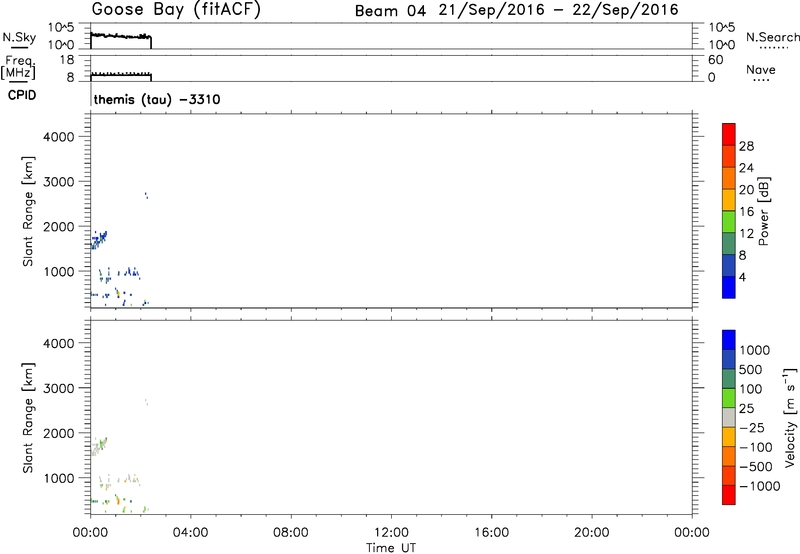The width and height of the screenshot is (800, 554).
Task: Click the Nave legend label
Action: pyautogui.click(x=761, y=70)
